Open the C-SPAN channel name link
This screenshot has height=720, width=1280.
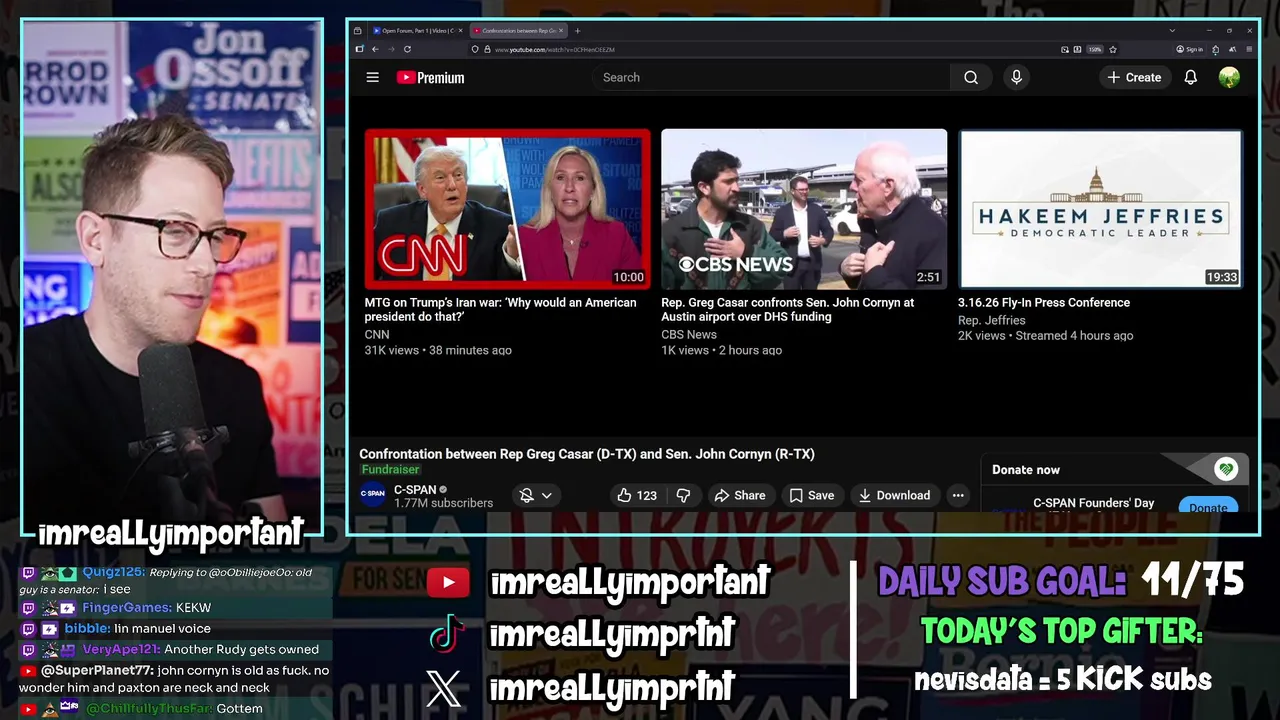415,490
